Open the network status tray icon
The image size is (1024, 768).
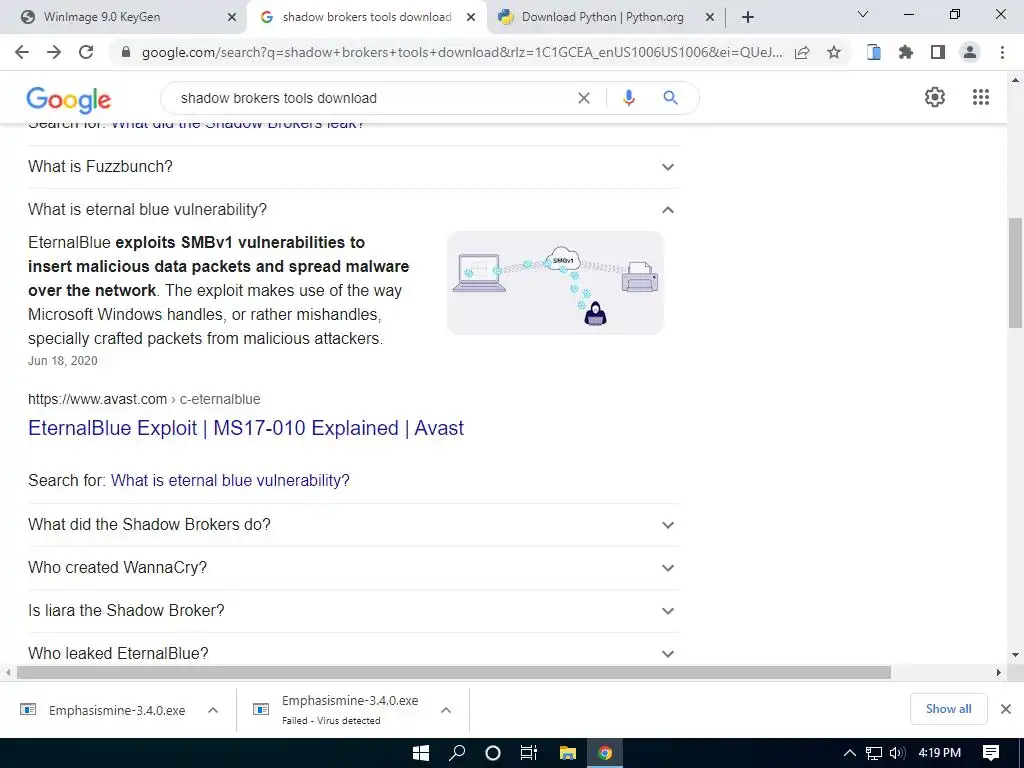[874, 753]
